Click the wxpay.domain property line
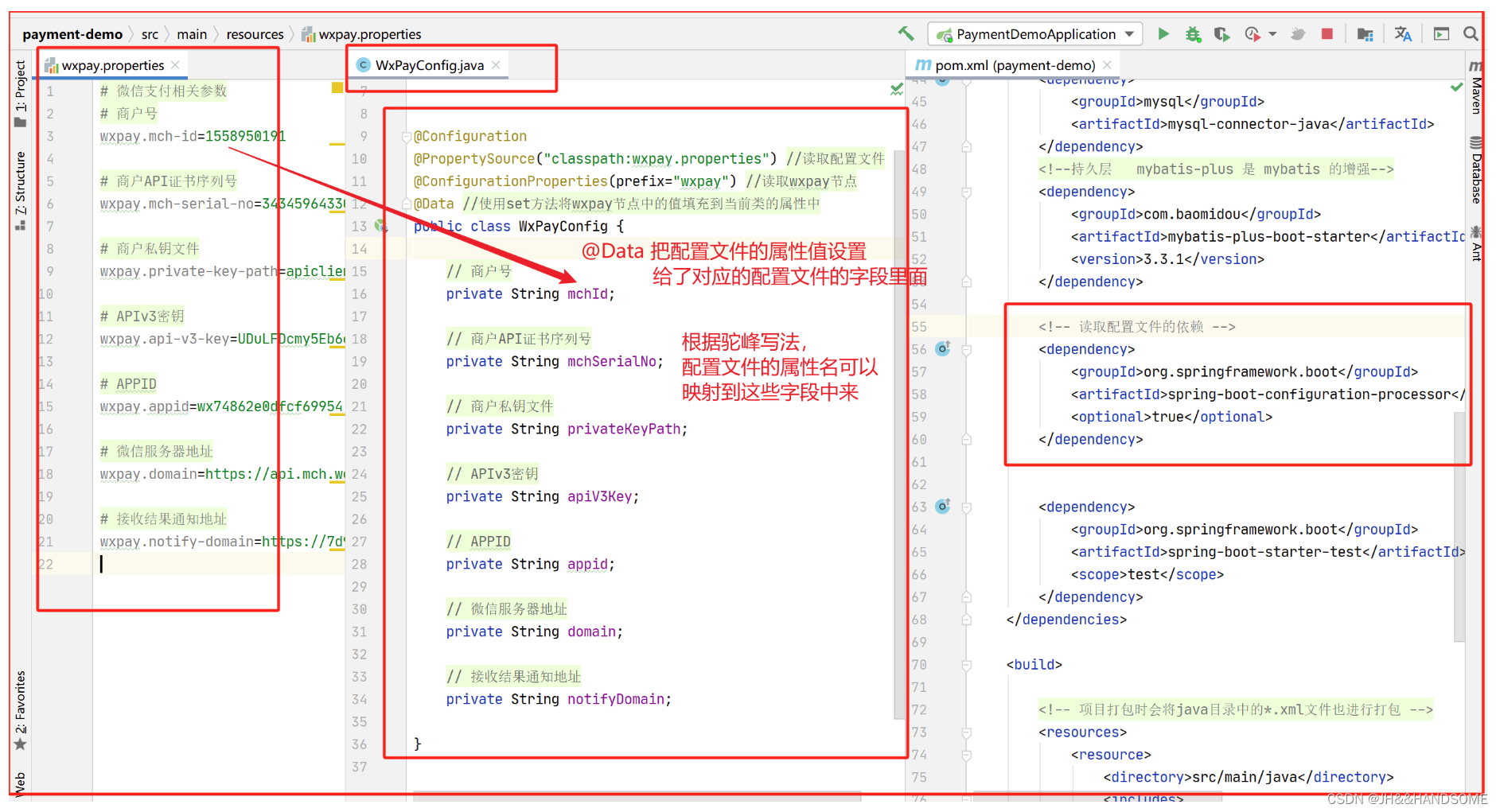This screenshot has height=812, width=1500. click(222, 474)
